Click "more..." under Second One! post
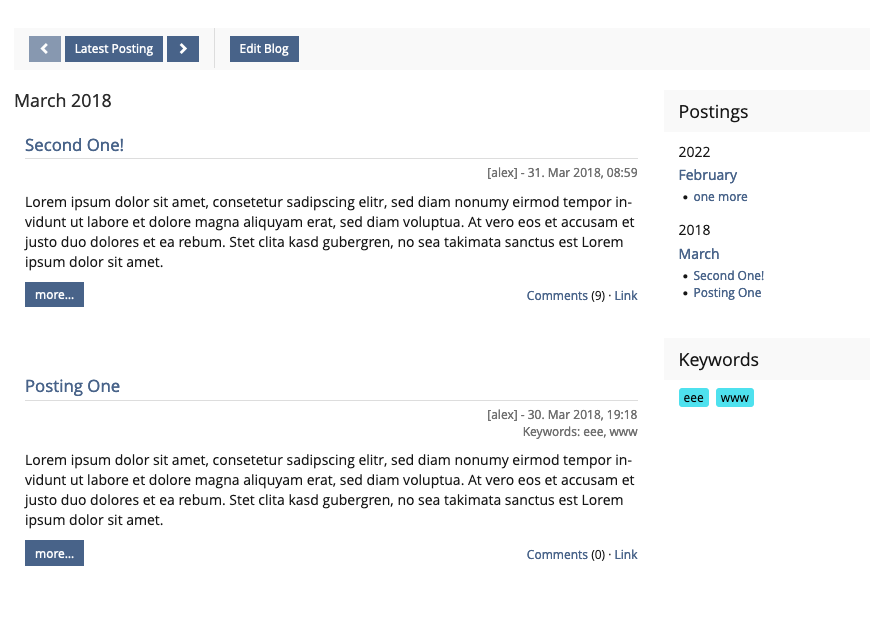Screen dimensions: 878x627 tap(54, 295)
